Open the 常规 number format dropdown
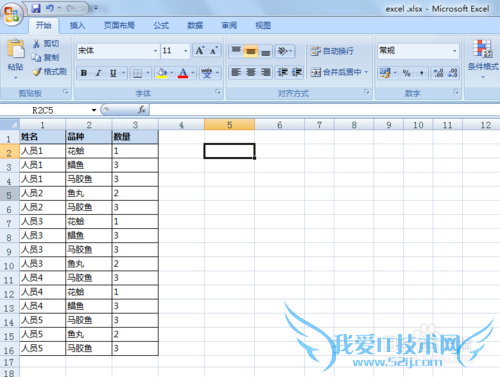This screenshot has height=377, width=500. (x=455, y=51)
